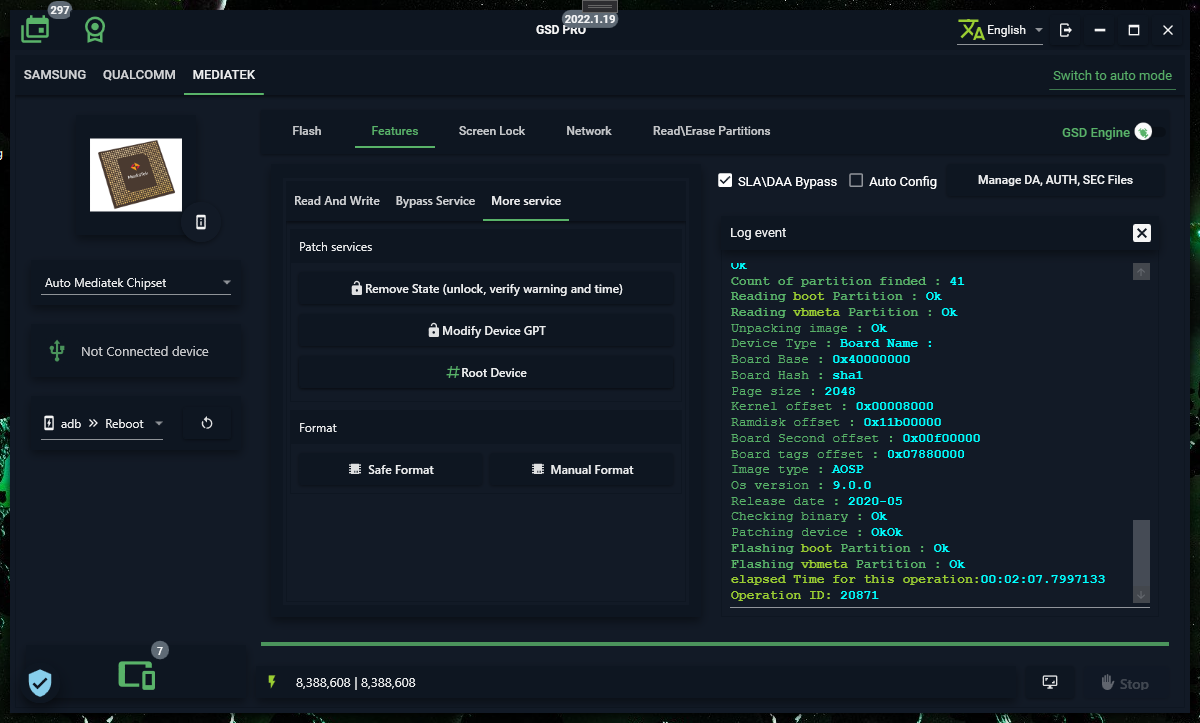Click Modify Device GPT button
Screen dimensions: 1200x723
(x=486, y=331)
